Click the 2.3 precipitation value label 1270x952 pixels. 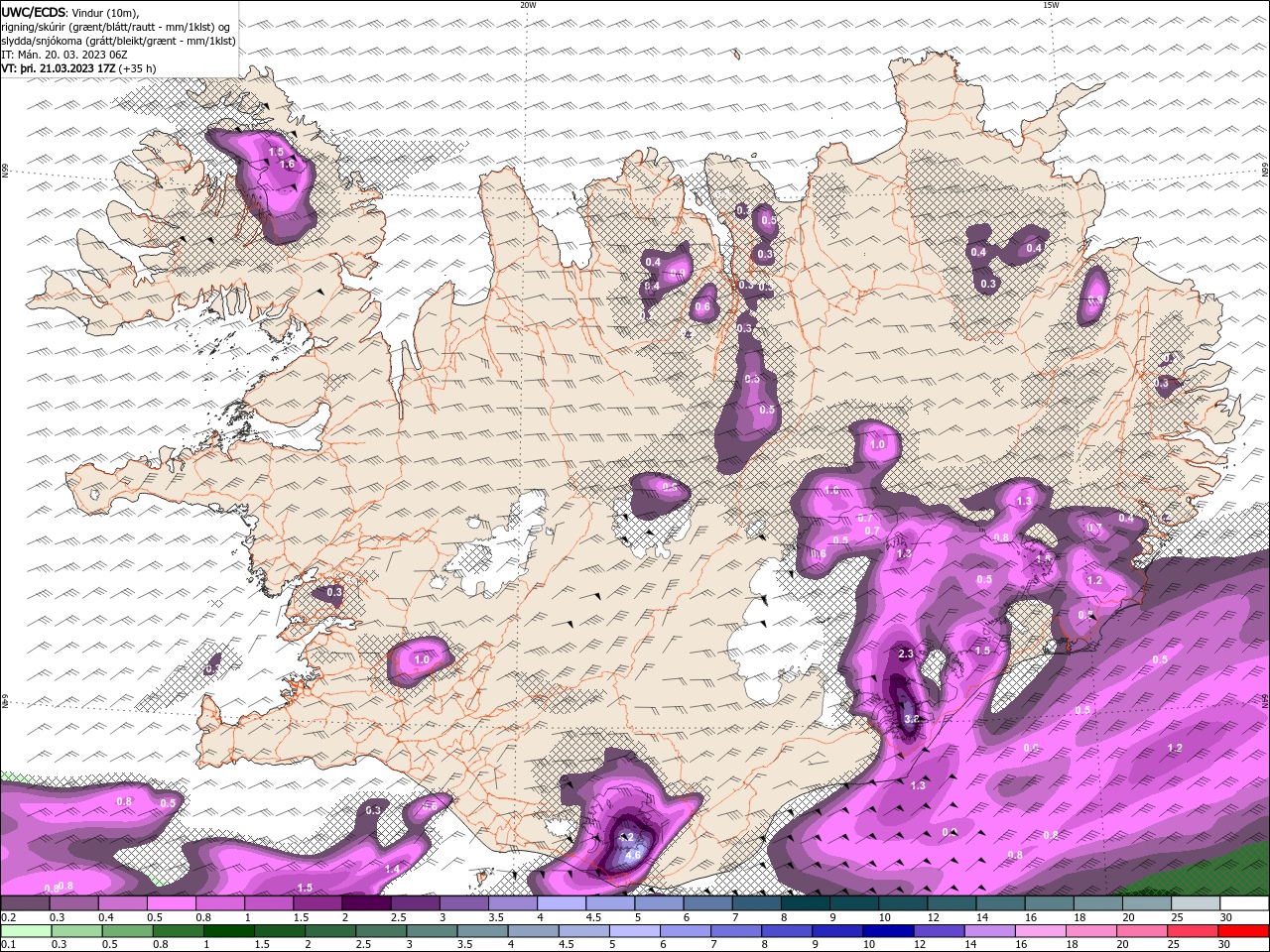pos(906,654)
